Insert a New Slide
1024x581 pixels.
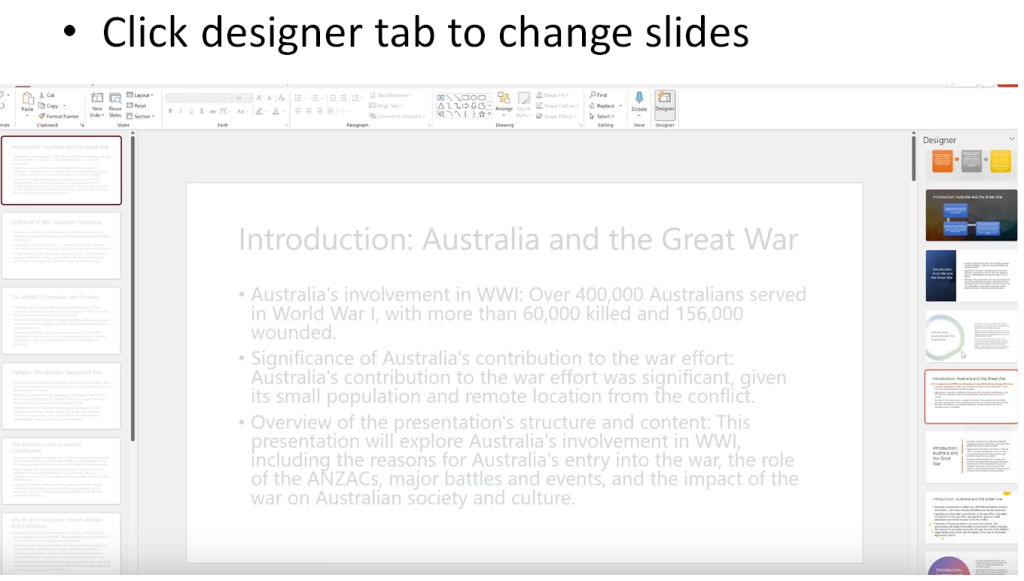coord(97,104)
